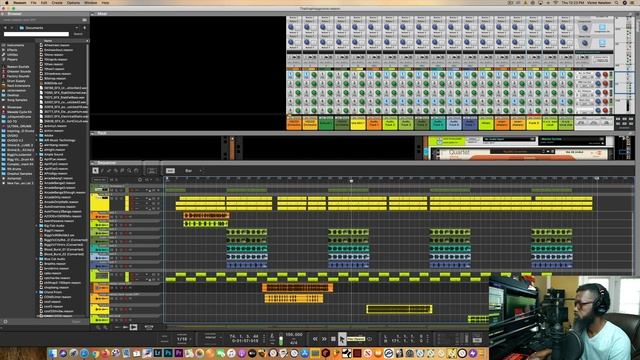Select Instruments in Browser sidebar
The width and height of the screenshot is (640, 360).
tap(16, 45)
